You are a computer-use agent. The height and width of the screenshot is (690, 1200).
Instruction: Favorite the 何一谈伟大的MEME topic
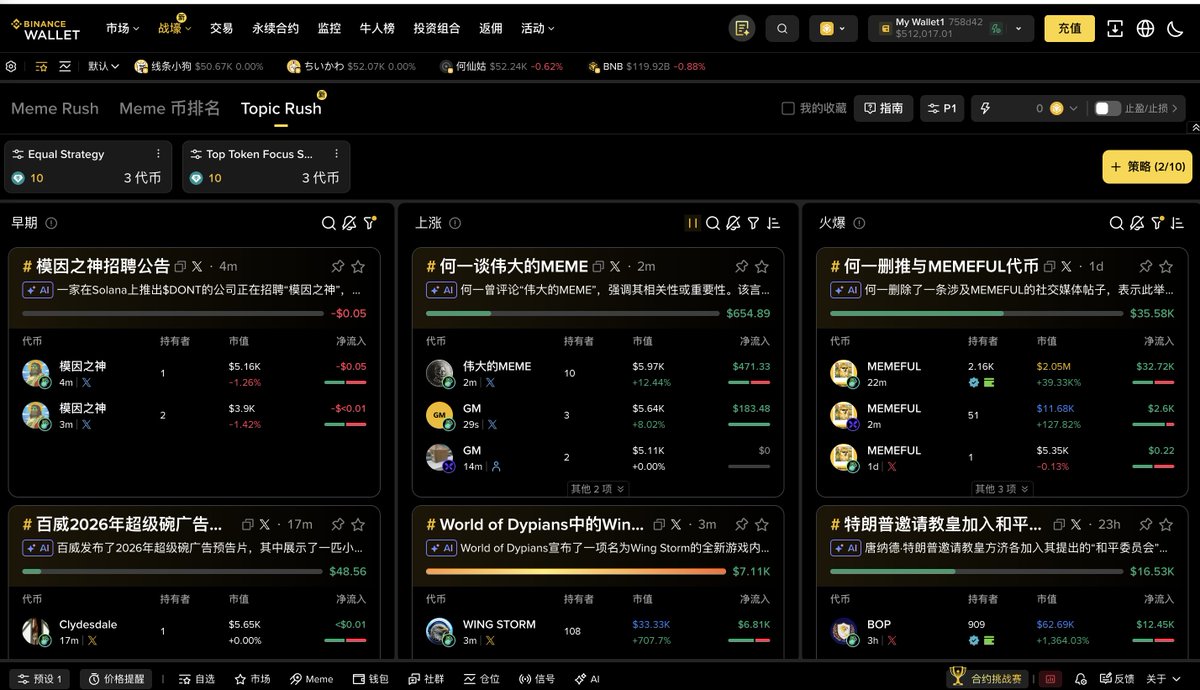pyautogui.click(x=762, y=266)
